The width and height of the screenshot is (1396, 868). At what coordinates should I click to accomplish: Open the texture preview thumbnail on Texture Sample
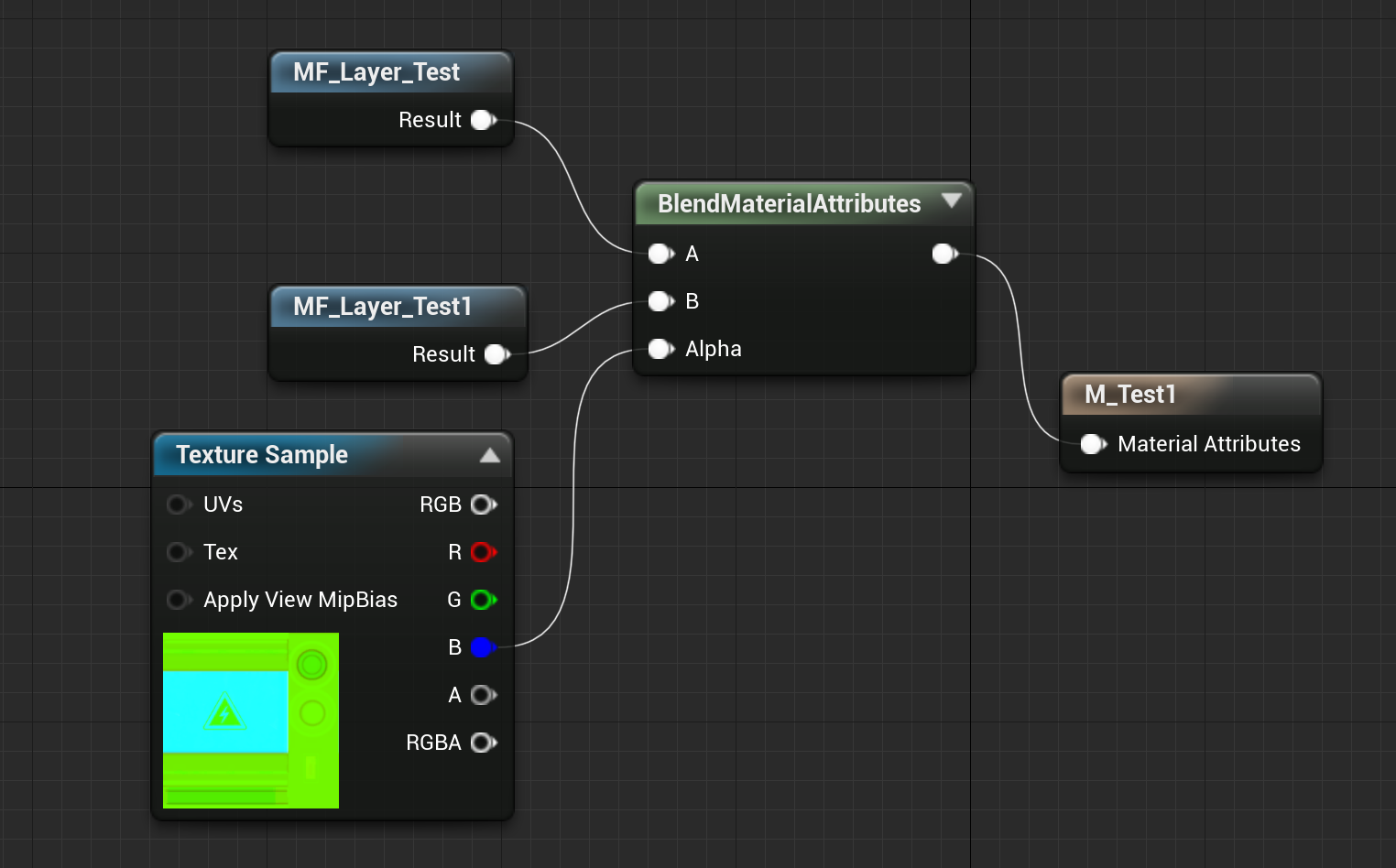[250, 721]
